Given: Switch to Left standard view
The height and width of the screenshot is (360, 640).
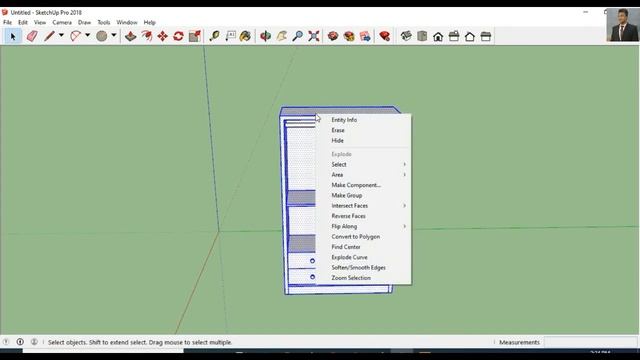Looking at the screenshot, I should (486, 36).
